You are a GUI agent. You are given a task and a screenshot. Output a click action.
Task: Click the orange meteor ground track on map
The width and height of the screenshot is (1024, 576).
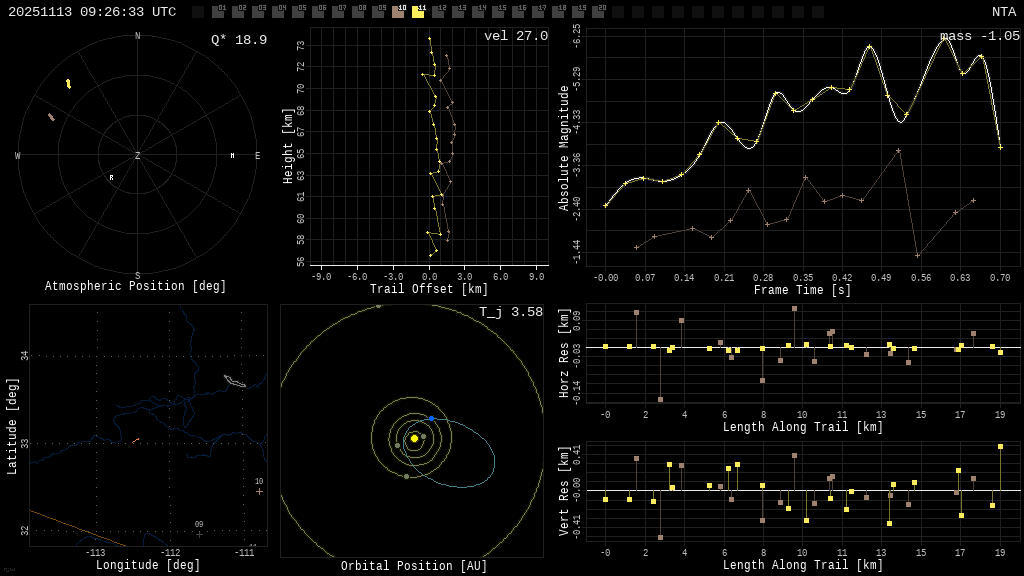pos(136,440)
